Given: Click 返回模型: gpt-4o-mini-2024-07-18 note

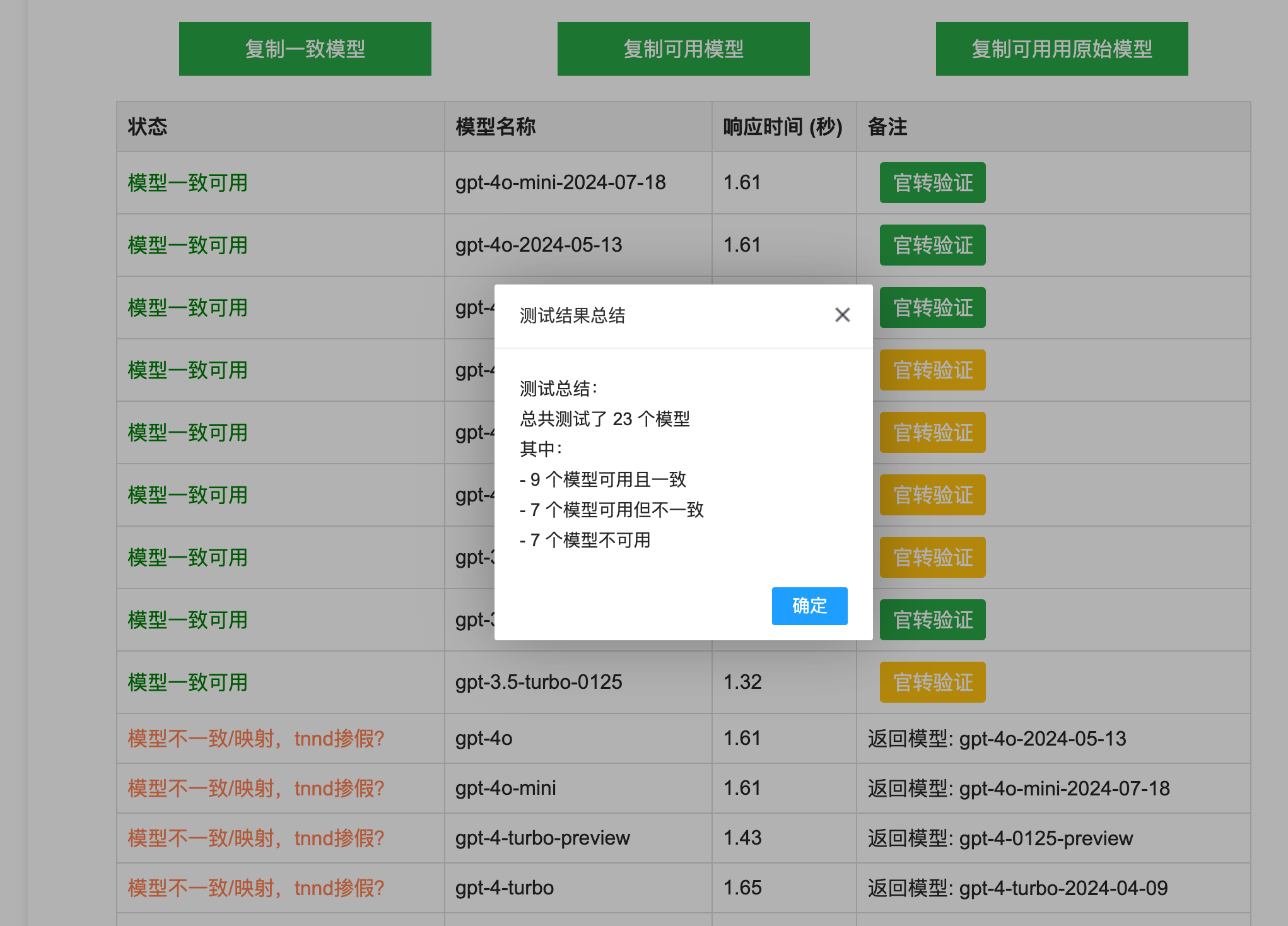Looking at the screenshot, I should [1019, 788].
